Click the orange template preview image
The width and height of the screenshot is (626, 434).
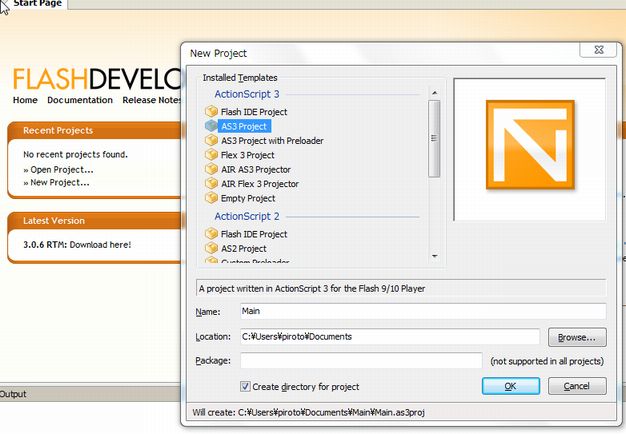[530, 145]
